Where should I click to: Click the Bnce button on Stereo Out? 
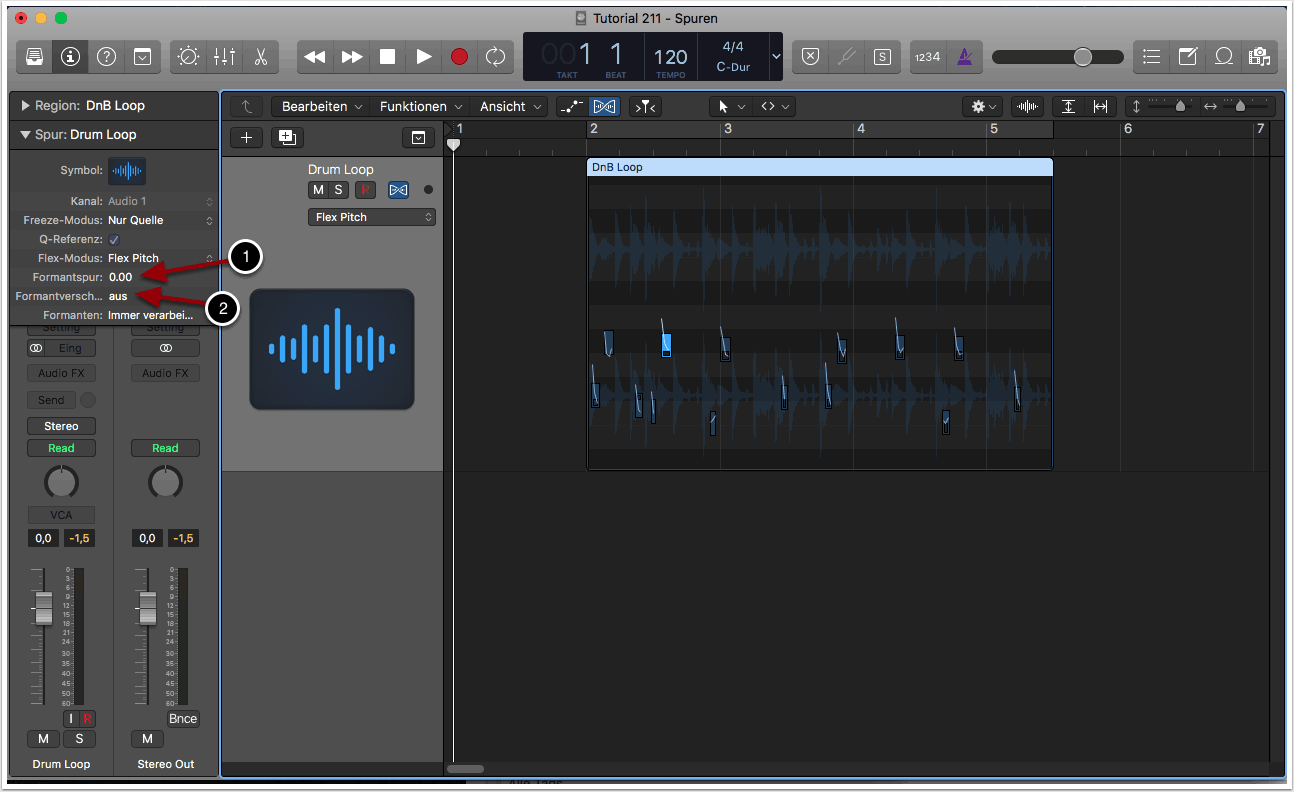click(x=183, y=719)
